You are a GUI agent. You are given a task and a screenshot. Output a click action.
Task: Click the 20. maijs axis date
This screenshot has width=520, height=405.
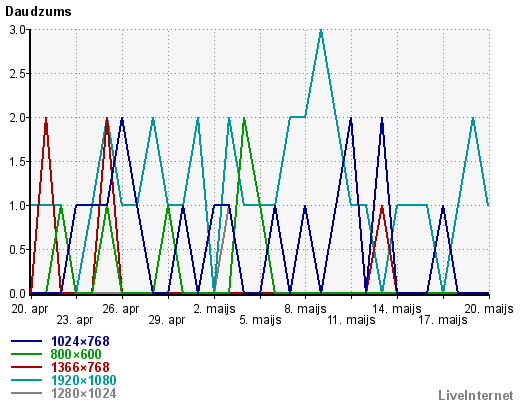(489, 309)
